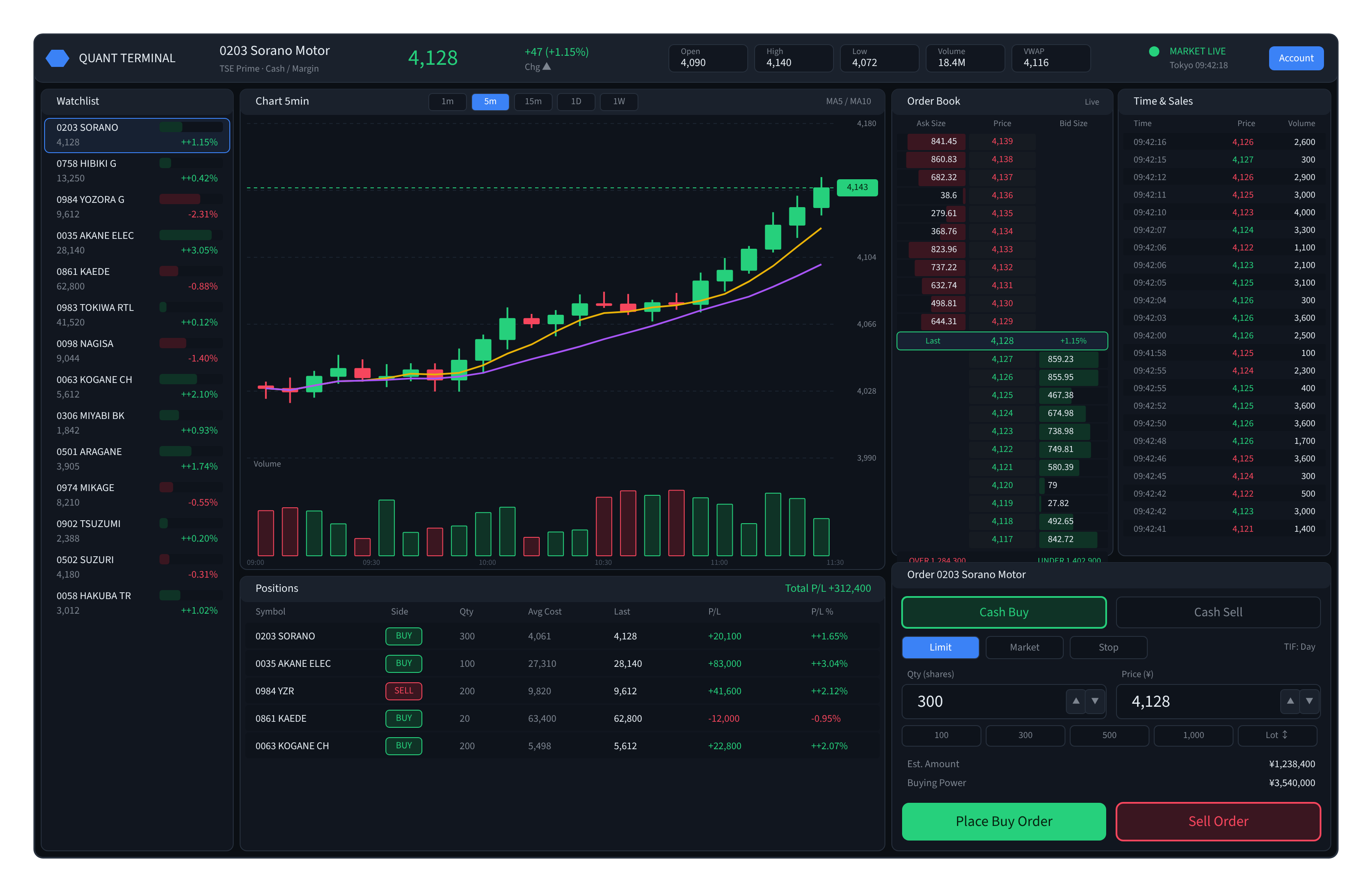Click the Total P/L +312,400 value
This screenshot has height=892, width=1372.
coord(827,589)
